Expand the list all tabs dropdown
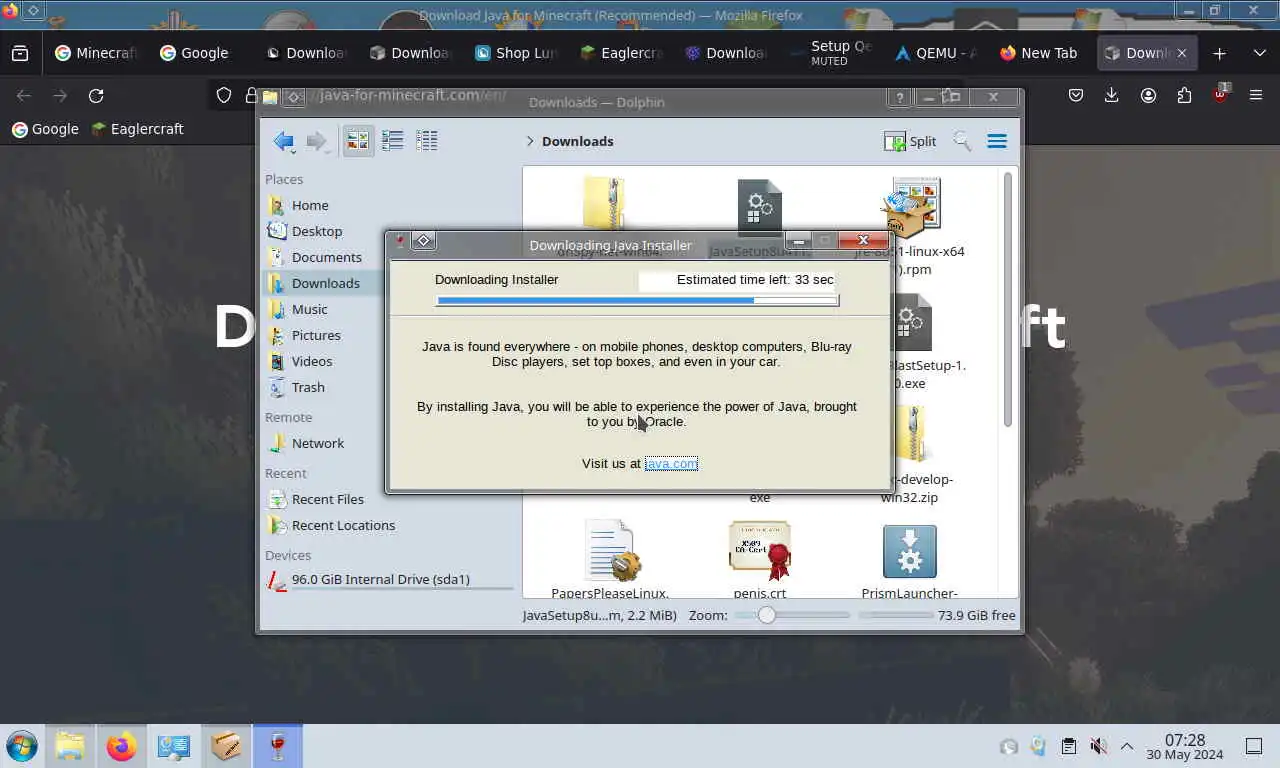1280x768 pixels. [1259, 53]
